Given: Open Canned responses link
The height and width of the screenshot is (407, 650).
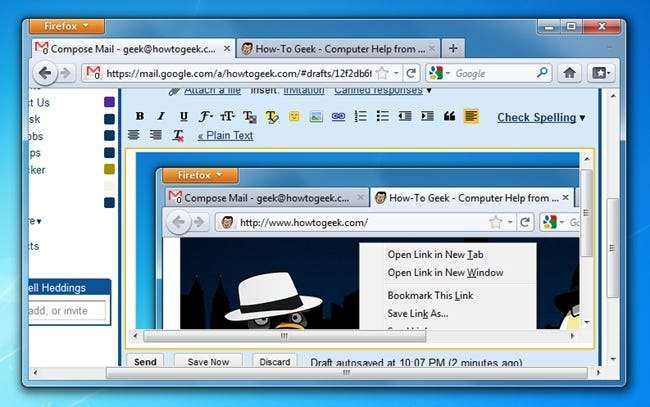Looking at the screenshot, I should pos(378,90).
